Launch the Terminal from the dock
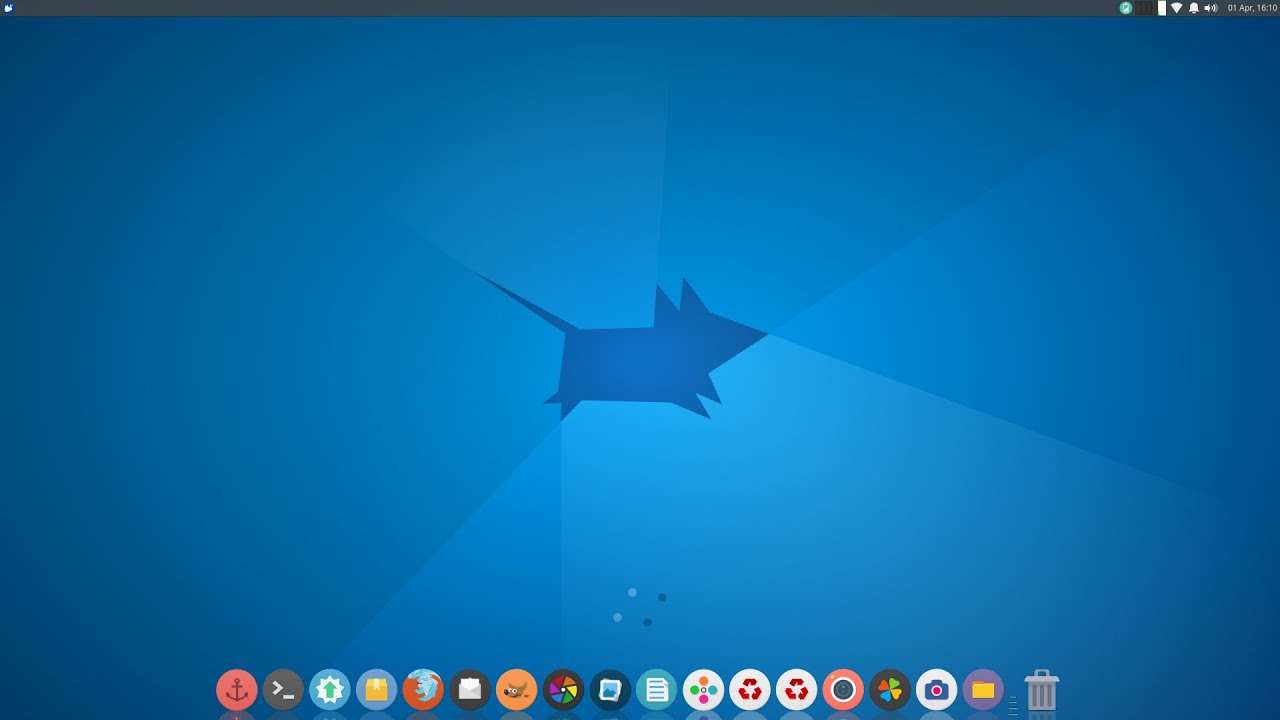The image size is (1280, 720). [283, 690]
